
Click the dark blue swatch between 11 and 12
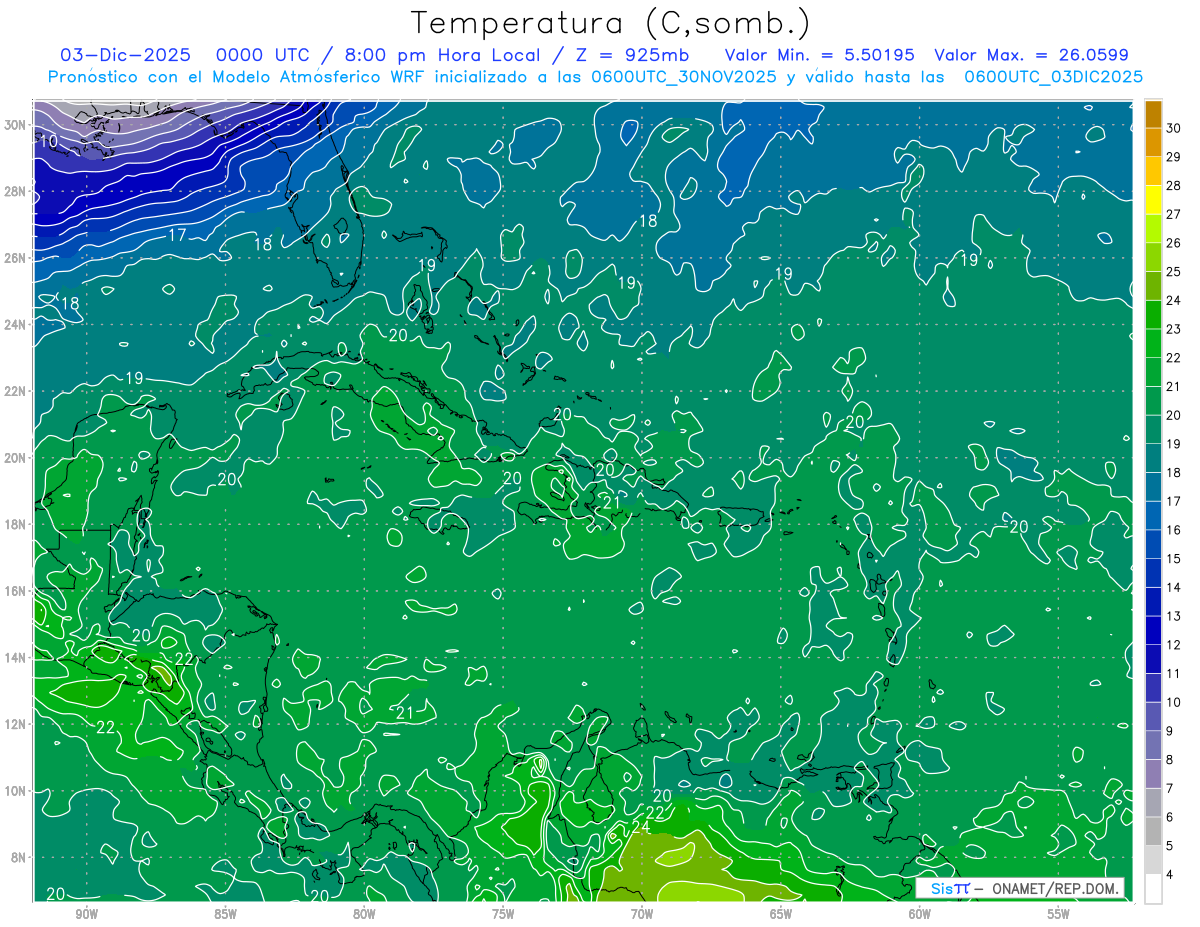pyautogui.click(x=1153, y=659)
